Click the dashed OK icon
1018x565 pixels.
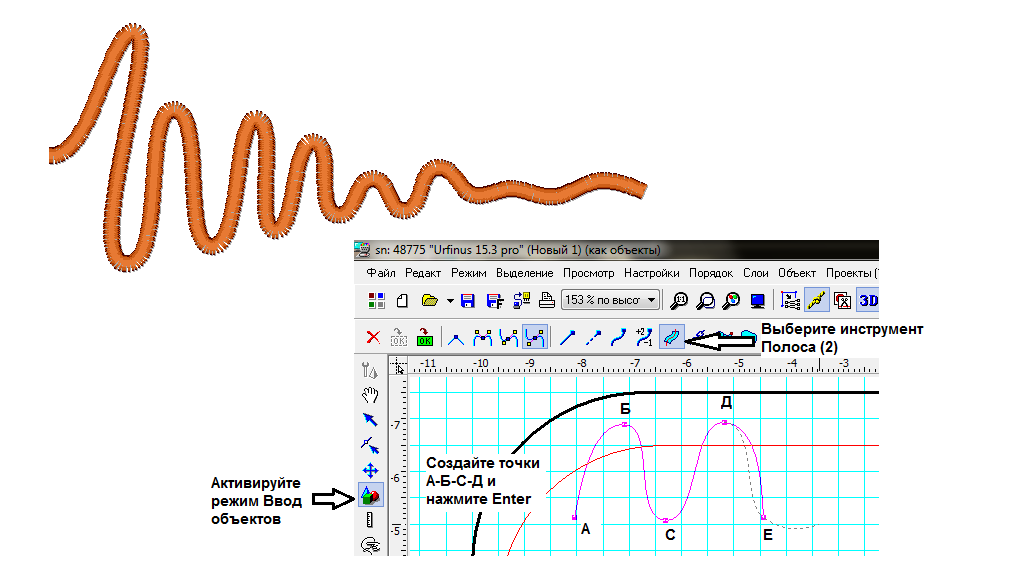(399, 337)
